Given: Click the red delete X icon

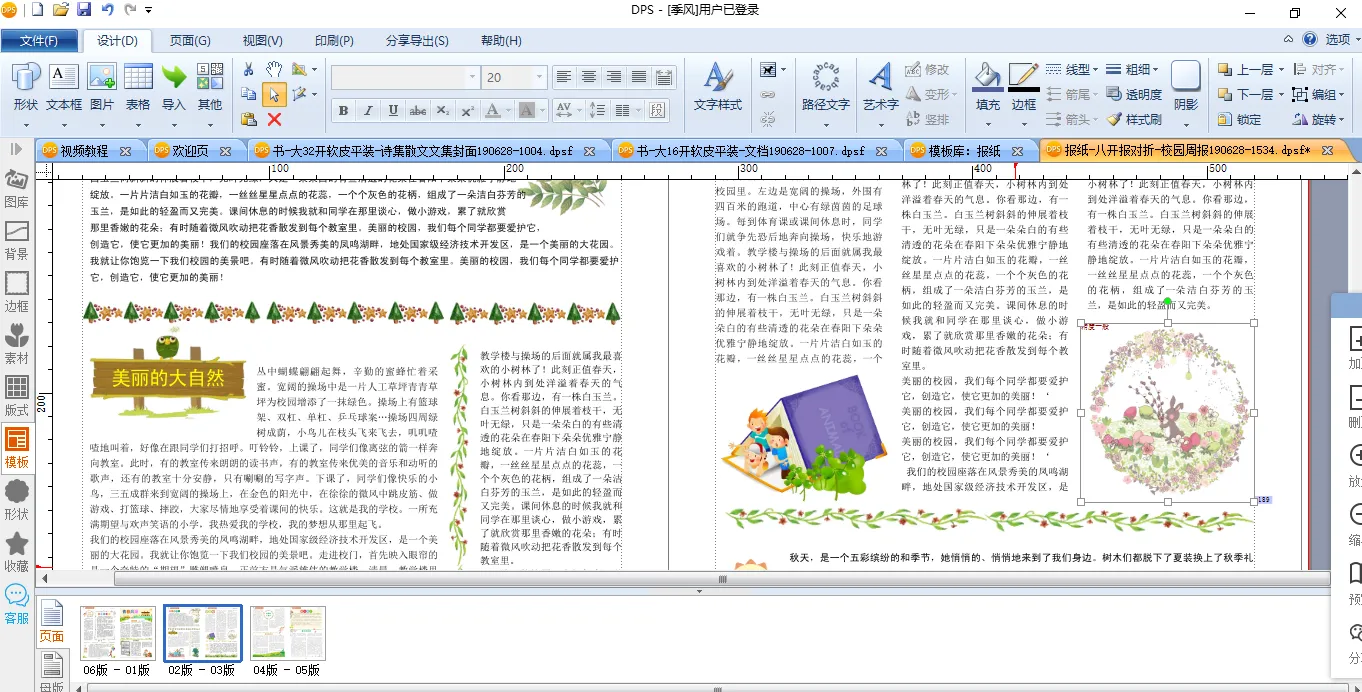Looking at the screenshot, I should (x=274, y=119).
